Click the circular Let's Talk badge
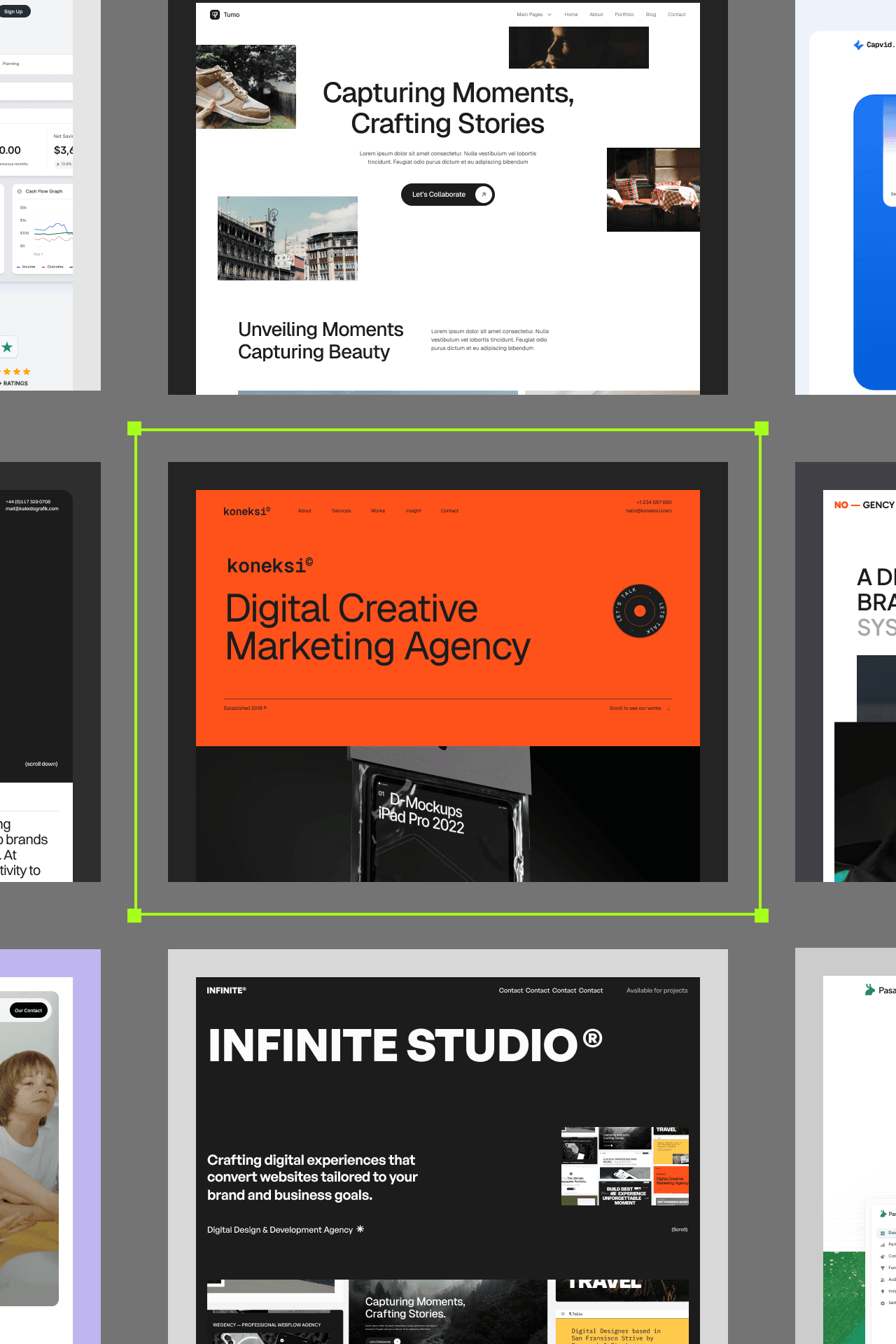Screen dimensions: 896x1344 tap(640, 611)
